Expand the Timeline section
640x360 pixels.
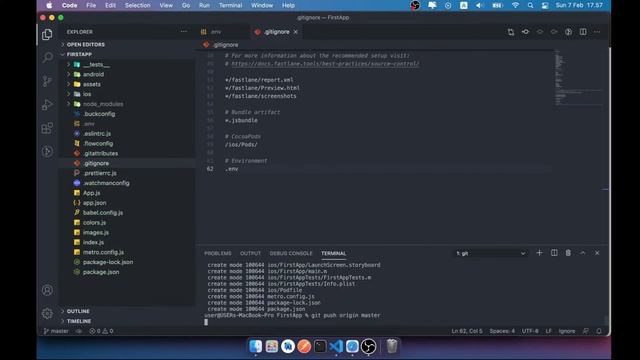point(79,321)
